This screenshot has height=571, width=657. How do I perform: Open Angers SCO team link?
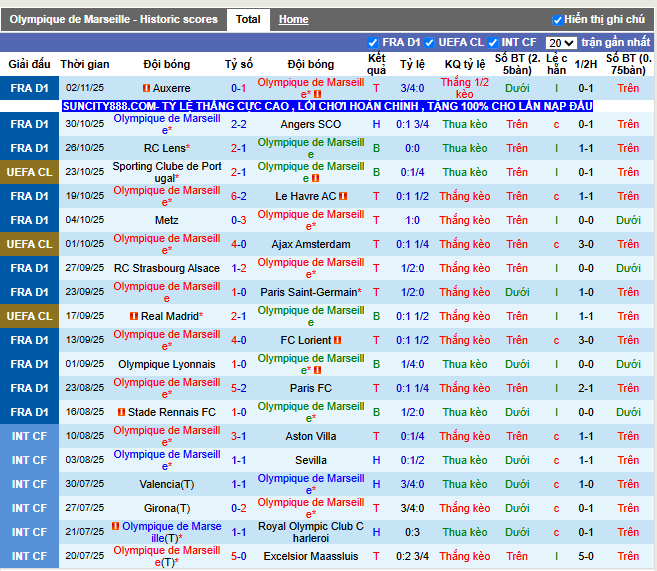click(310, 124)
